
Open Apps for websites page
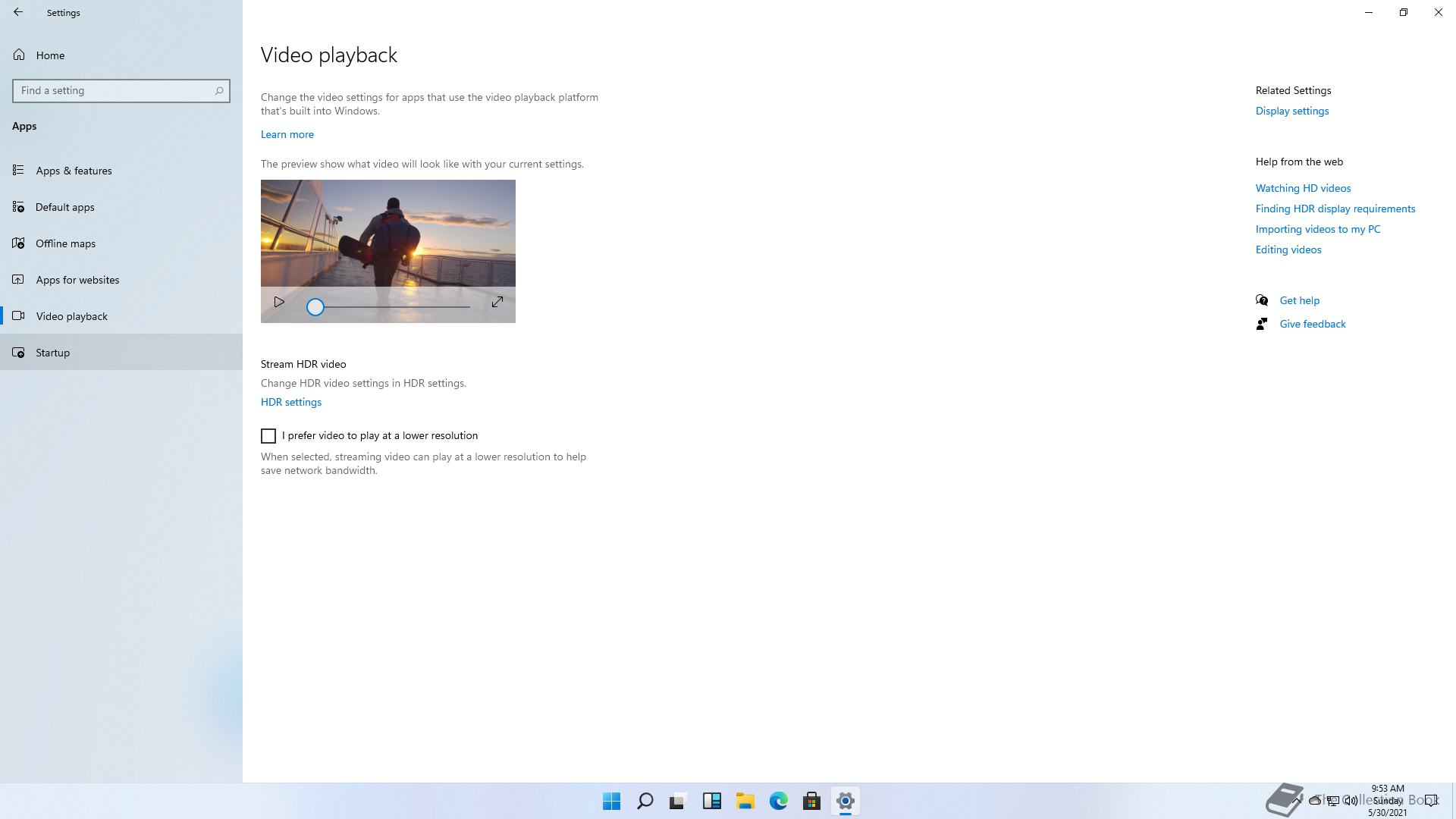click(x=121, y=280)
